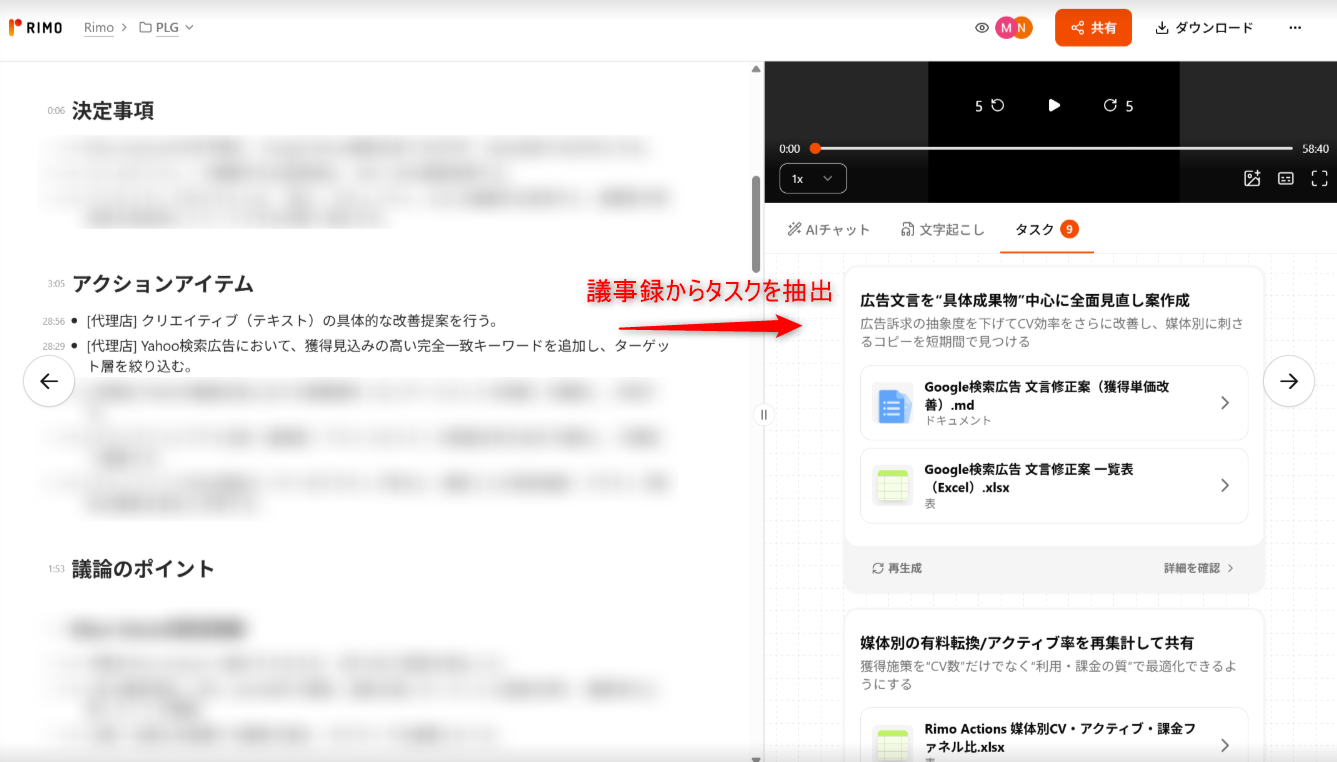Jump to timestamp 0:06 beside 決定事項
This screenshot has width=1337, height=762.
56,111
